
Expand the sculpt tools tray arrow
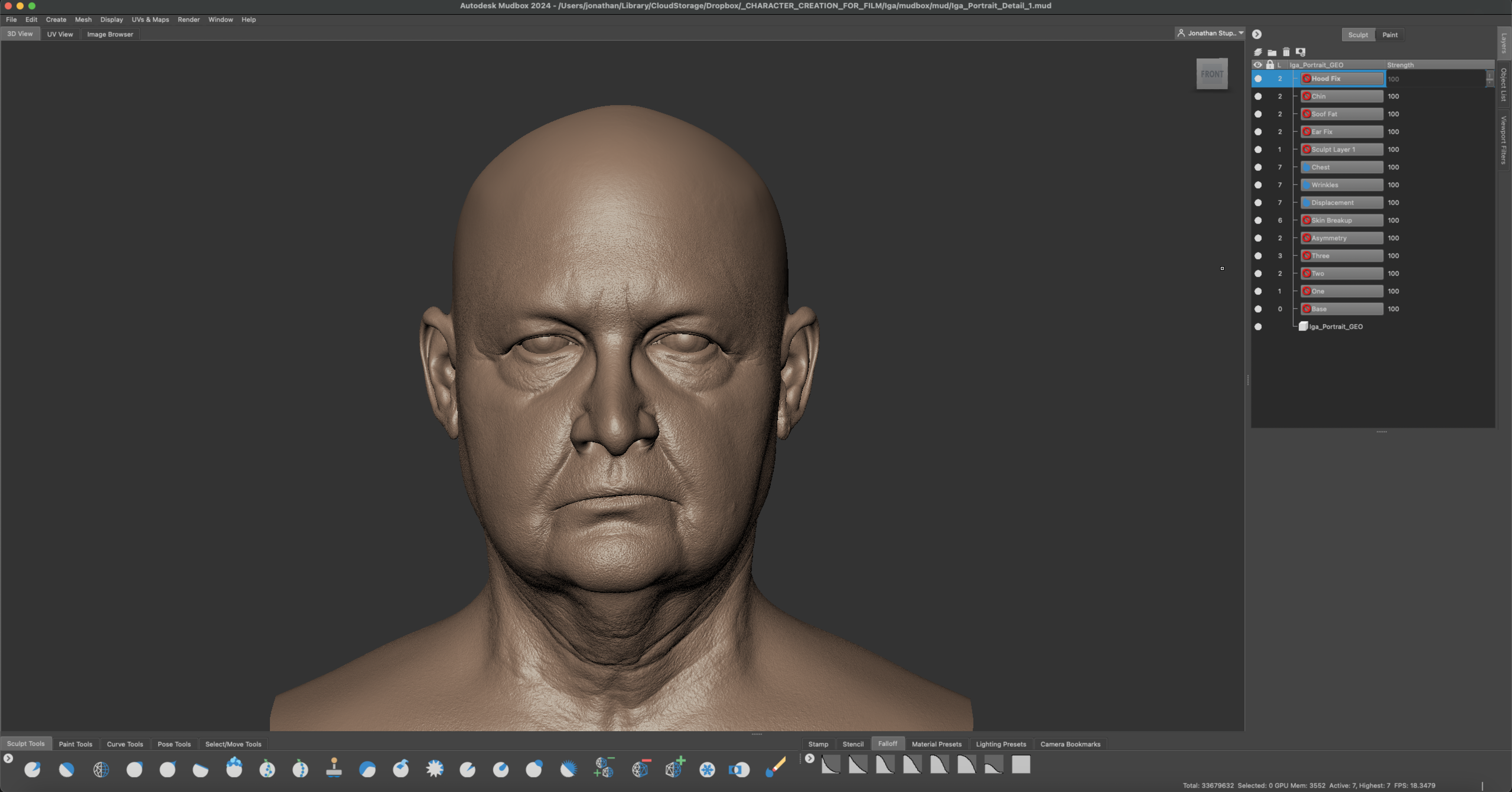click(8, 758)
